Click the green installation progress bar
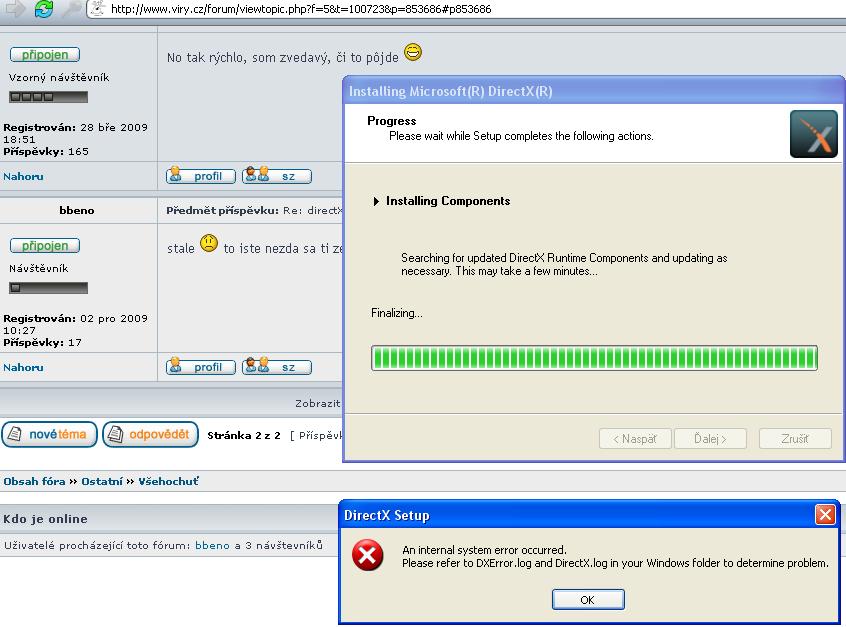Screen dimensions: 846x627 tap(594, 358)
